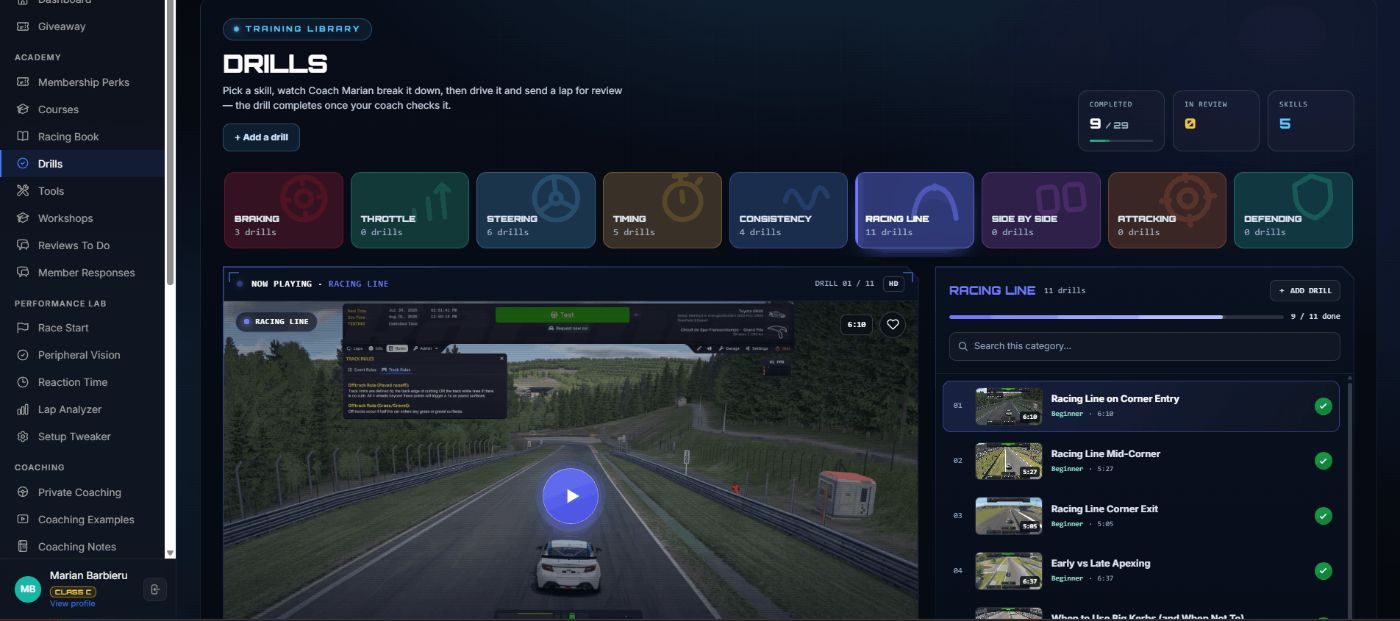Click the Coaching Examples icon
The width and height of the screenshot is (1400, 621).
23,519
